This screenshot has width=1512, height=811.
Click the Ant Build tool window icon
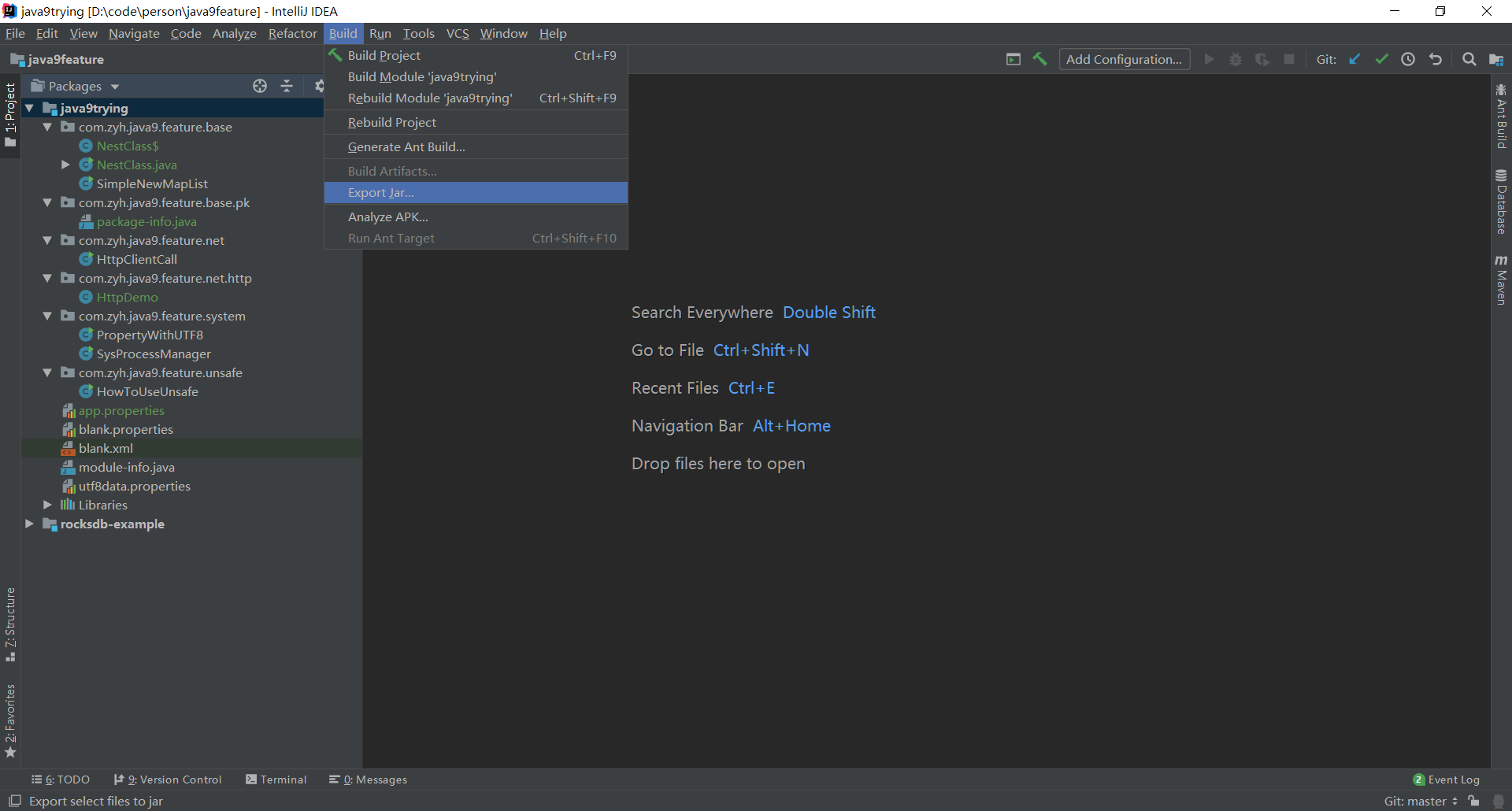pos(1502,114)
